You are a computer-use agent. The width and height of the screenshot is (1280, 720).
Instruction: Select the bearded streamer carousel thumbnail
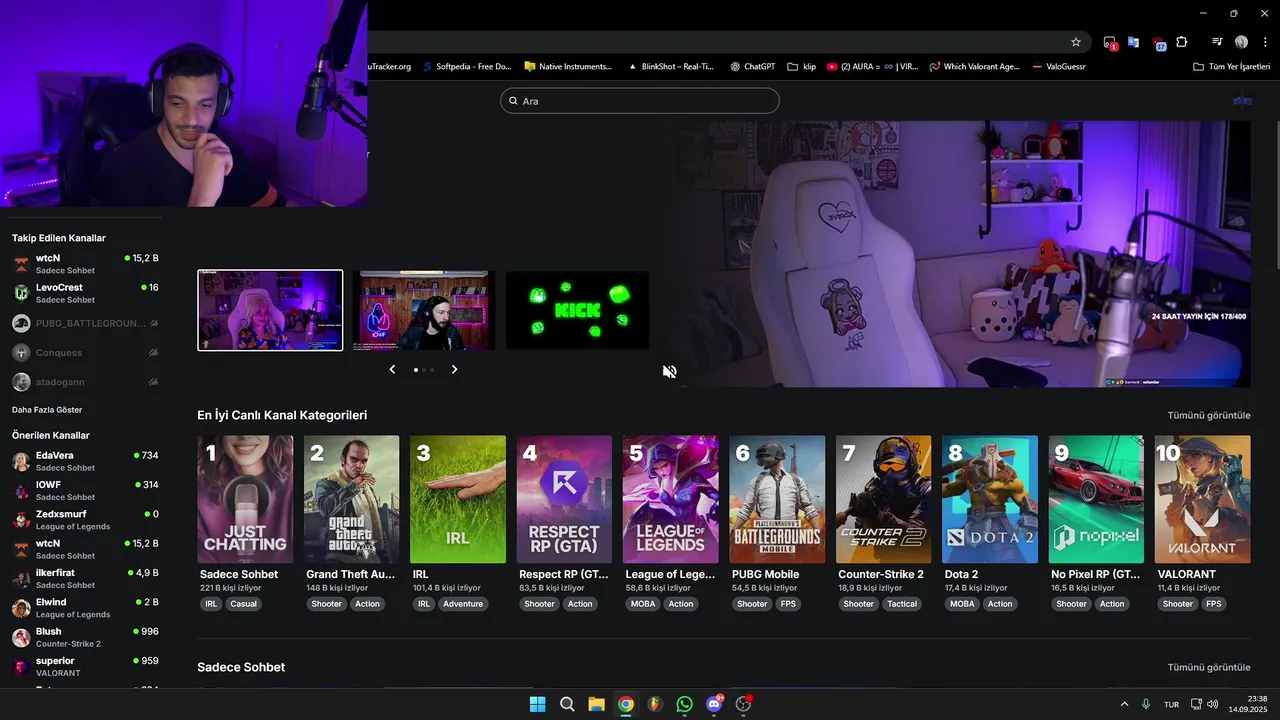point(424,310)
